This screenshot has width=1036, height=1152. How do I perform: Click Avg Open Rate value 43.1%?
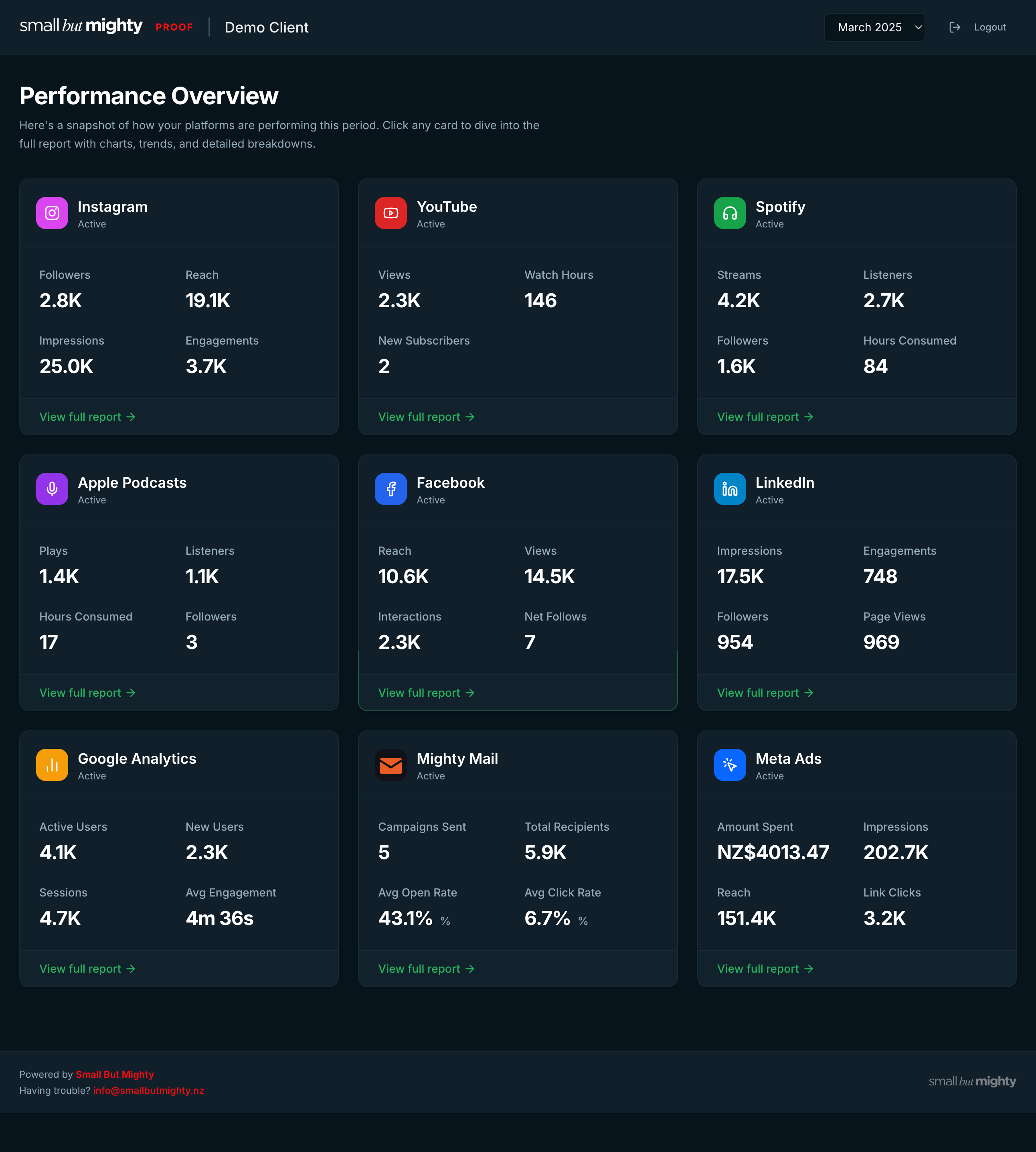pyautogui.click(x=405, y=918)
